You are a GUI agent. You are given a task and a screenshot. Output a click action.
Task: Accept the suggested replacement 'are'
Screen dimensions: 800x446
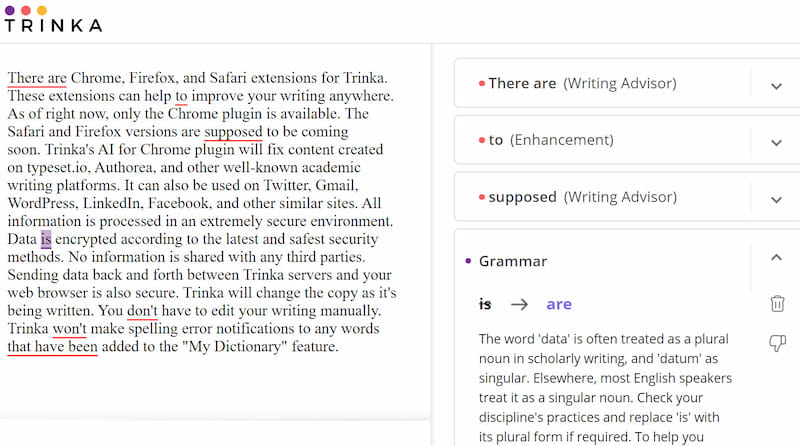click(x=559, y=304)
